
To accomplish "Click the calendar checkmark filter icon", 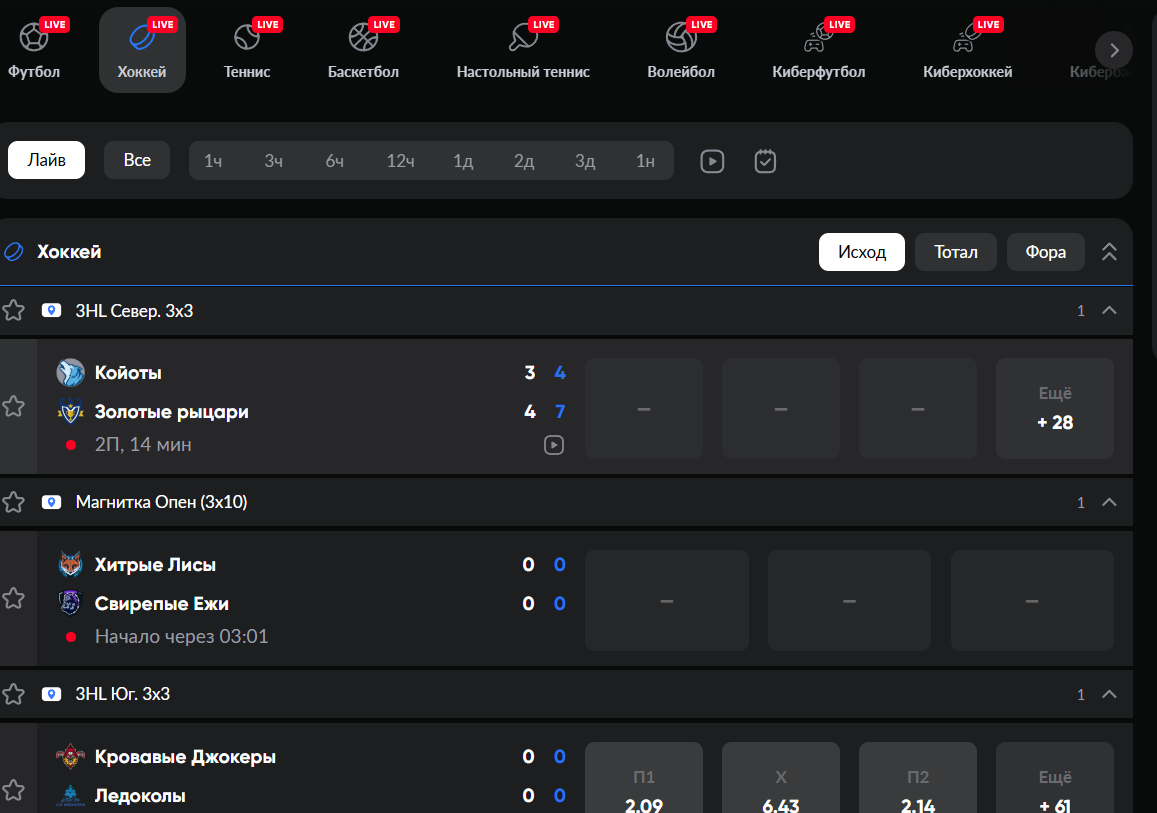I will coord(765,161).
